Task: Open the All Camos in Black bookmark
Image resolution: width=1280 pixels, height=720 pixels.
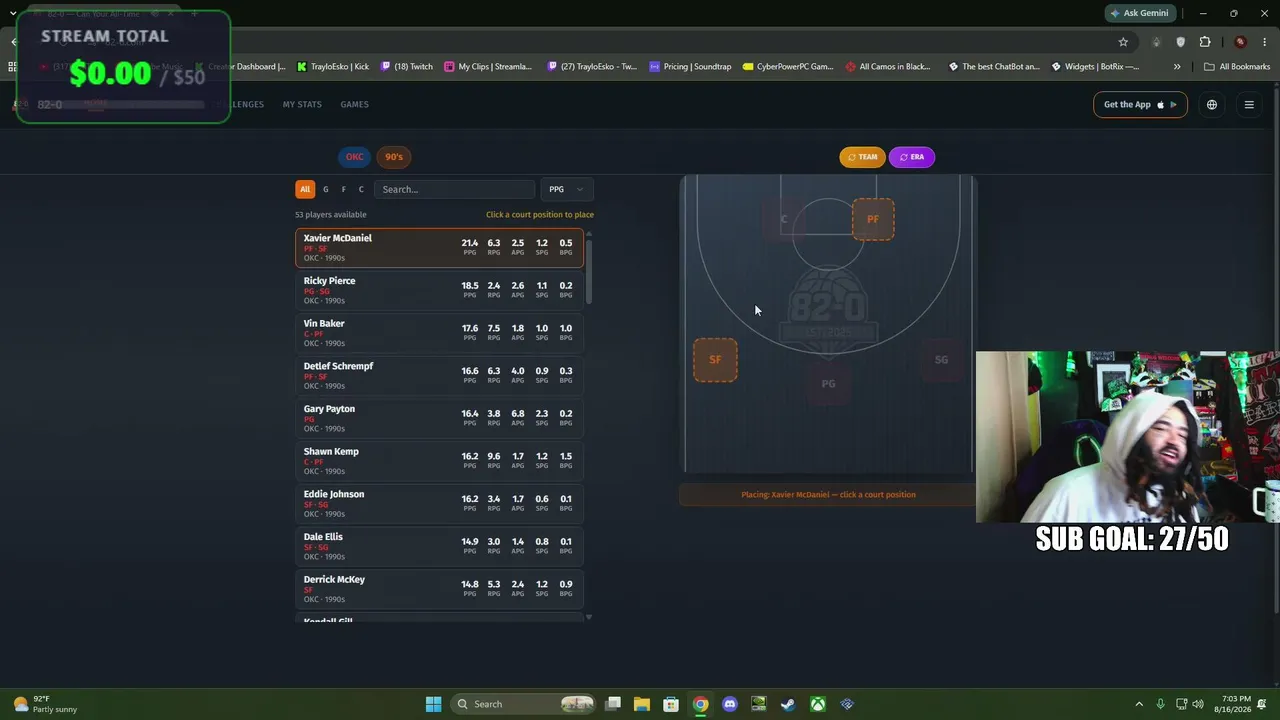Action: tap(888, 67)
